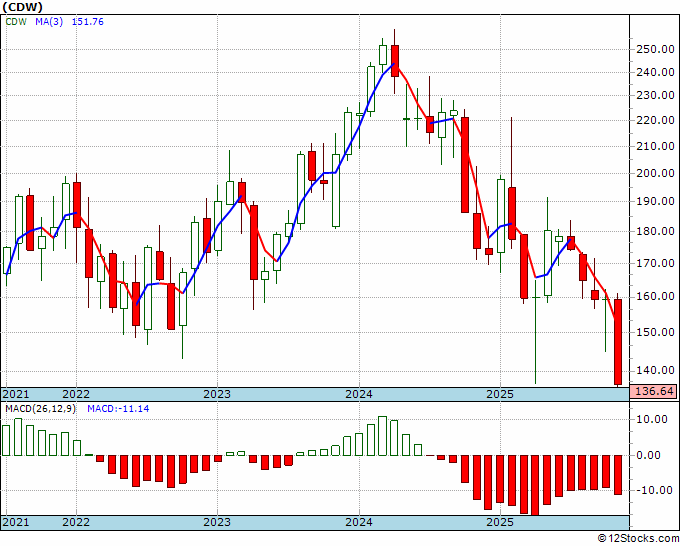Screen dimensions: 680x546
Task: Click the latest red candle closing near 136
Action: [618, 342]
